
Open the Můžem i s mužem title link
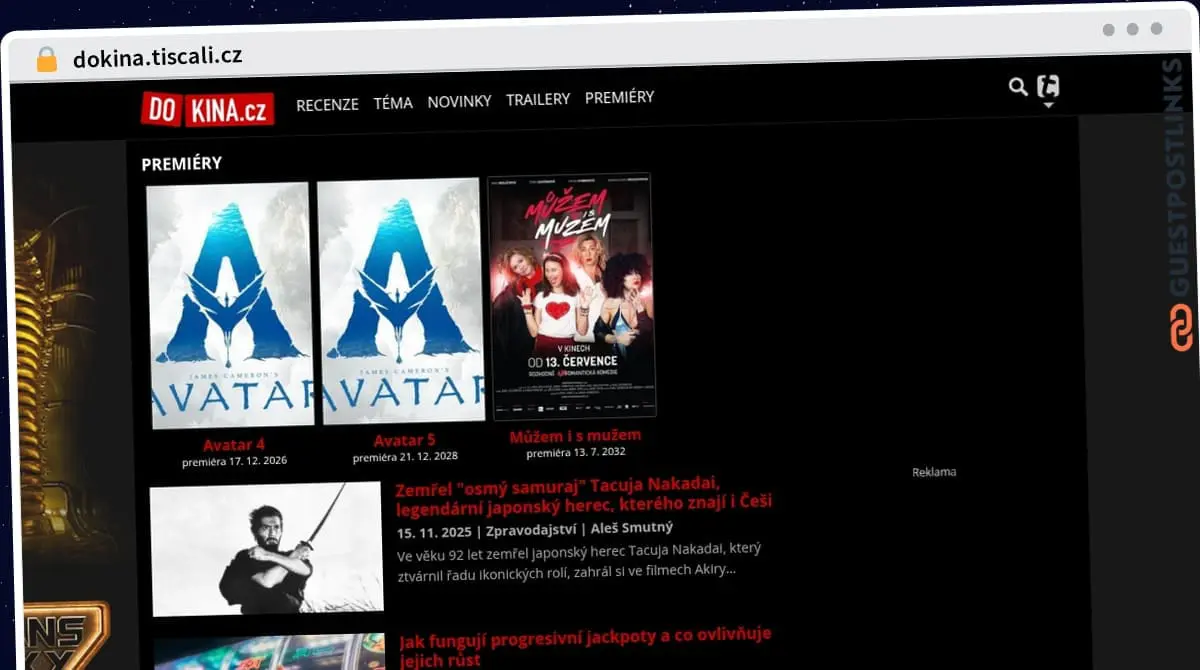tap(575, 436)
